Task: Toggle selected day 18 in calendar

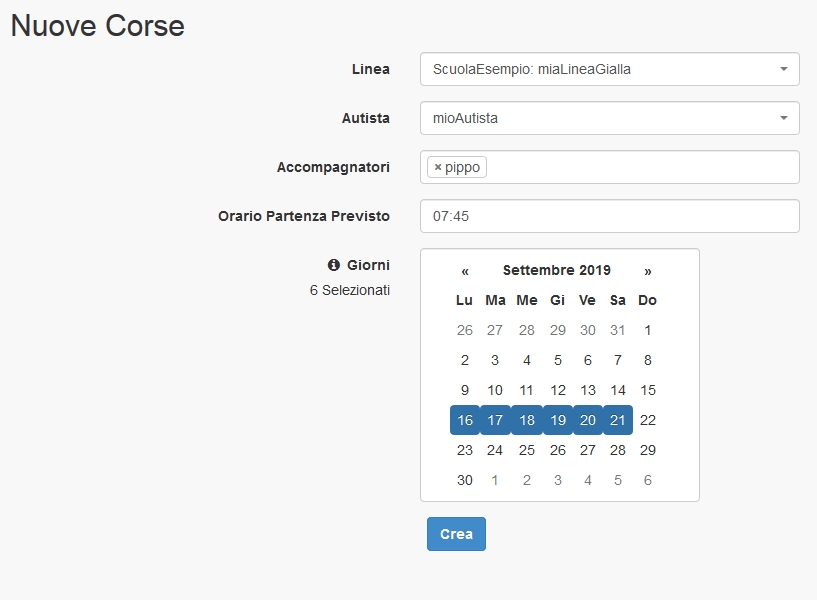Action: pos(527,420)
